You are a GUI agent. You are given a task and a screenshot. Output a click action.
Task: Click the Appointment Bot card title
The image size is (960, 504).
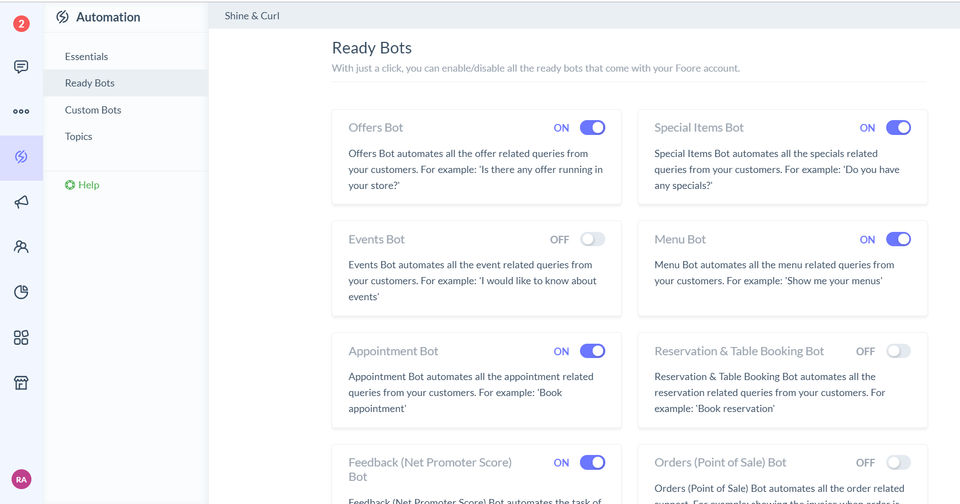pyautogui.click(x=393, y=351)
